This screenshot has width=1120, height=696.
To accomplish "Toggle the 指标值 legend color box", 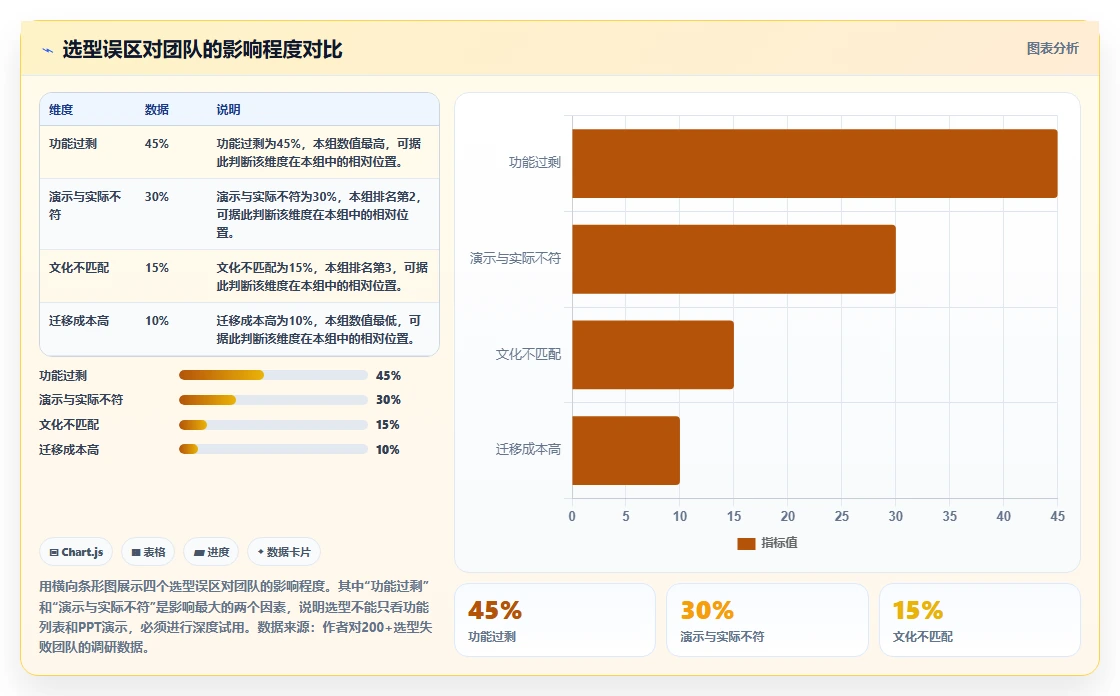I will 746,543.
